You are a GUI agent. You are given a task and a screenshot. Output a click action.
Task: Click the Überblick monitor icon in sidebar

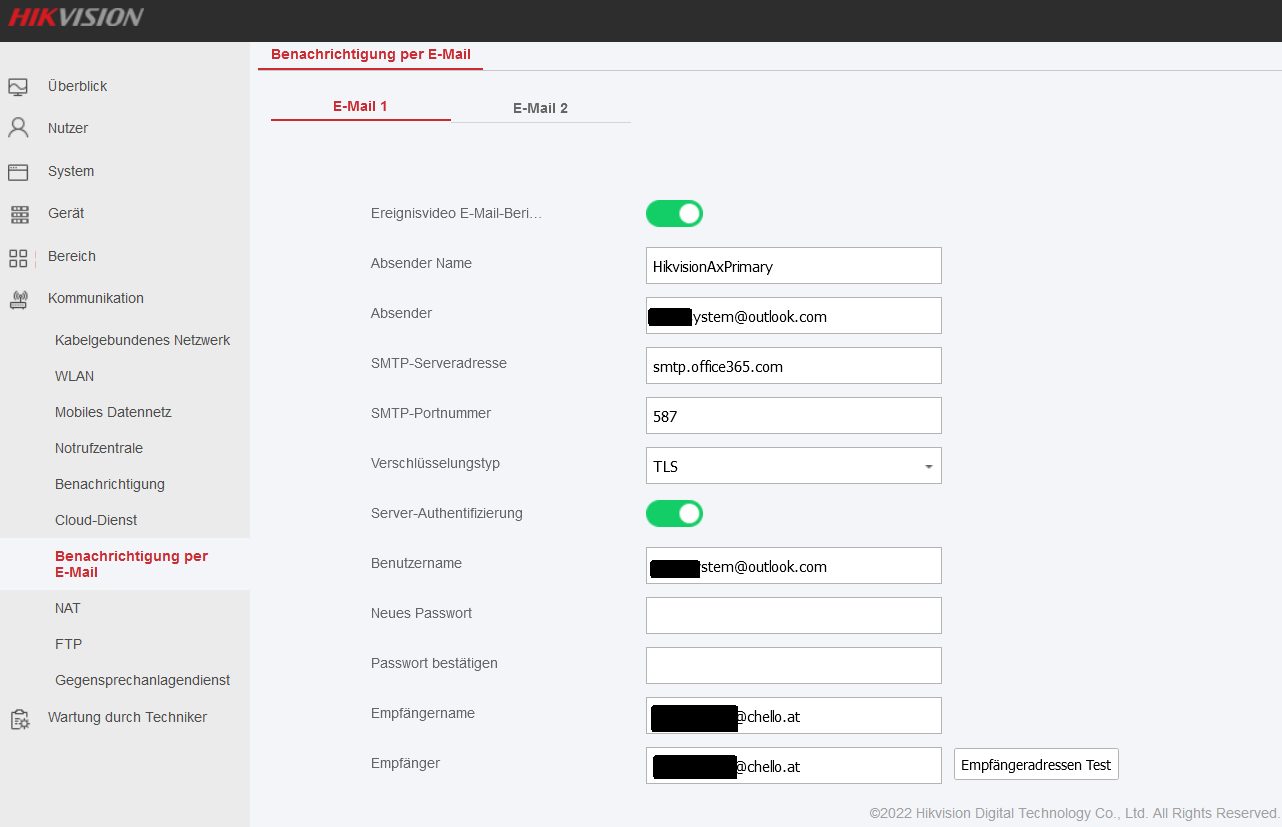(x=18, y=87)
